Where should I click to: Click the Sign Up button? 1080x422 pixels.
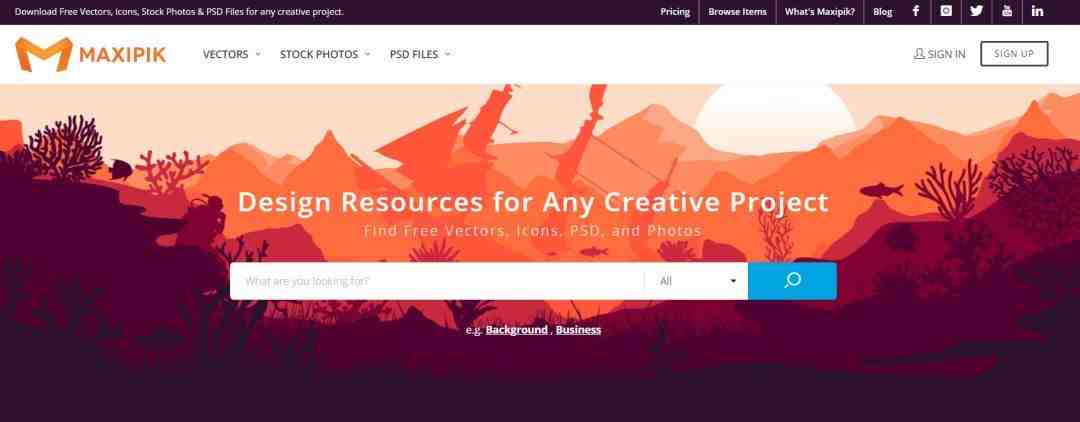1014,54
